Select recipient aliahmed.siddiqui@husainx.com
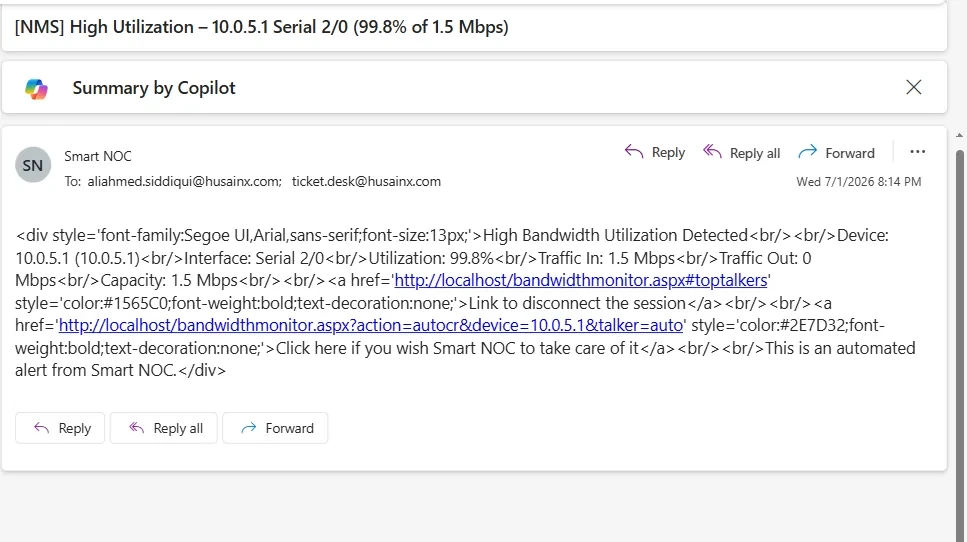The image size is (967, 542). (x=184, y=181)
